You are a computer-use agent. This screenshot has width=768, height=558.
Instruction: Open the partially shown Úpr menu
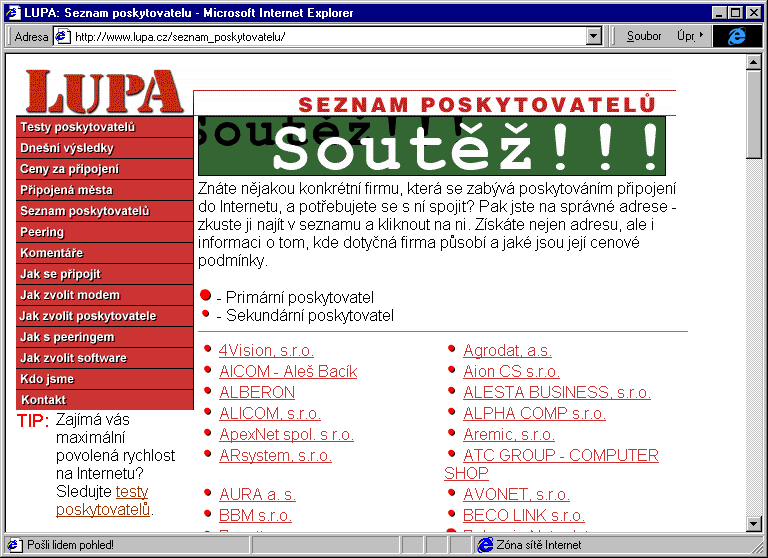[685, 36]
